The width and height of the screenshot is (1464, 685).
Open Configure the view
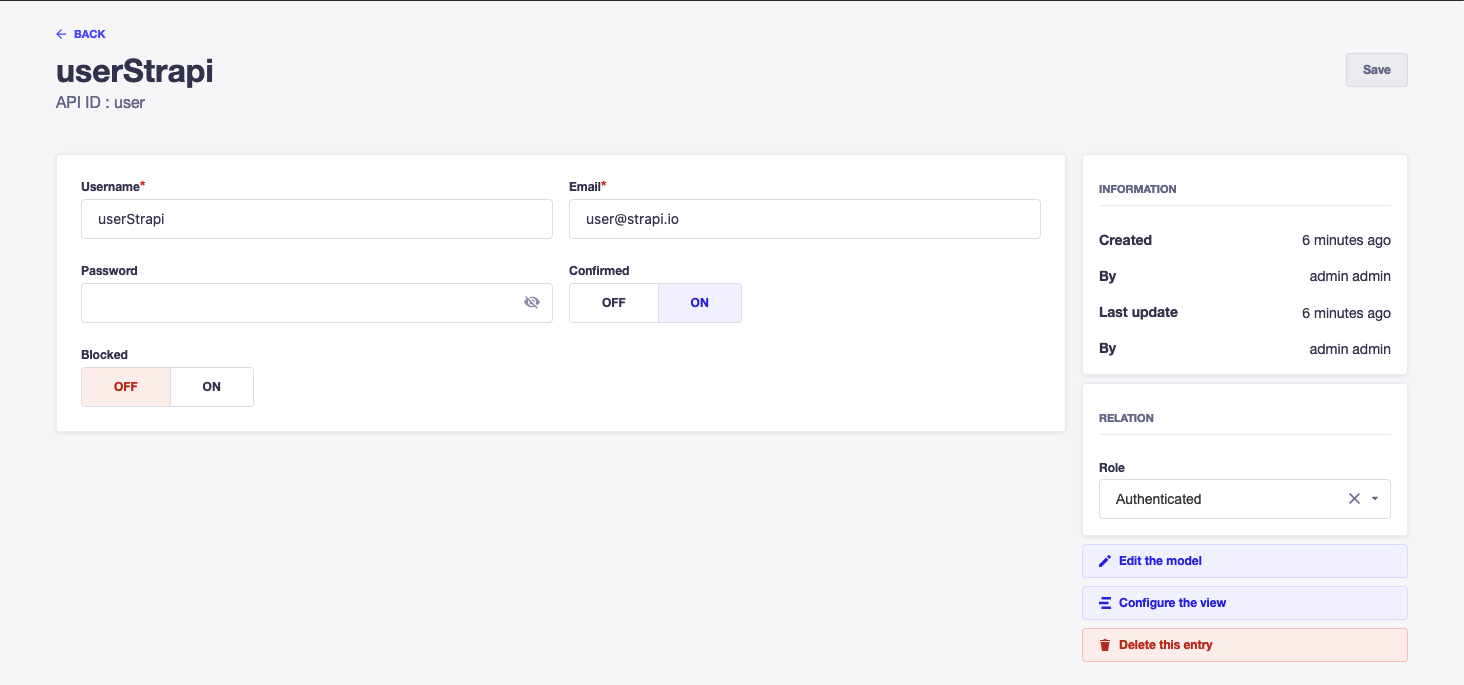(1245, 603)
